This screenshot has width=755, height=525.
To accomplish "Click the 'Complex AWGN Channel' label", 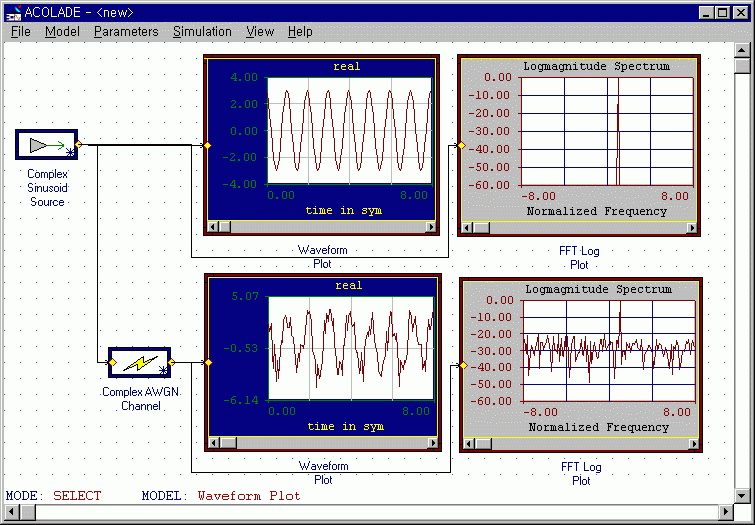I will (141, 399).
